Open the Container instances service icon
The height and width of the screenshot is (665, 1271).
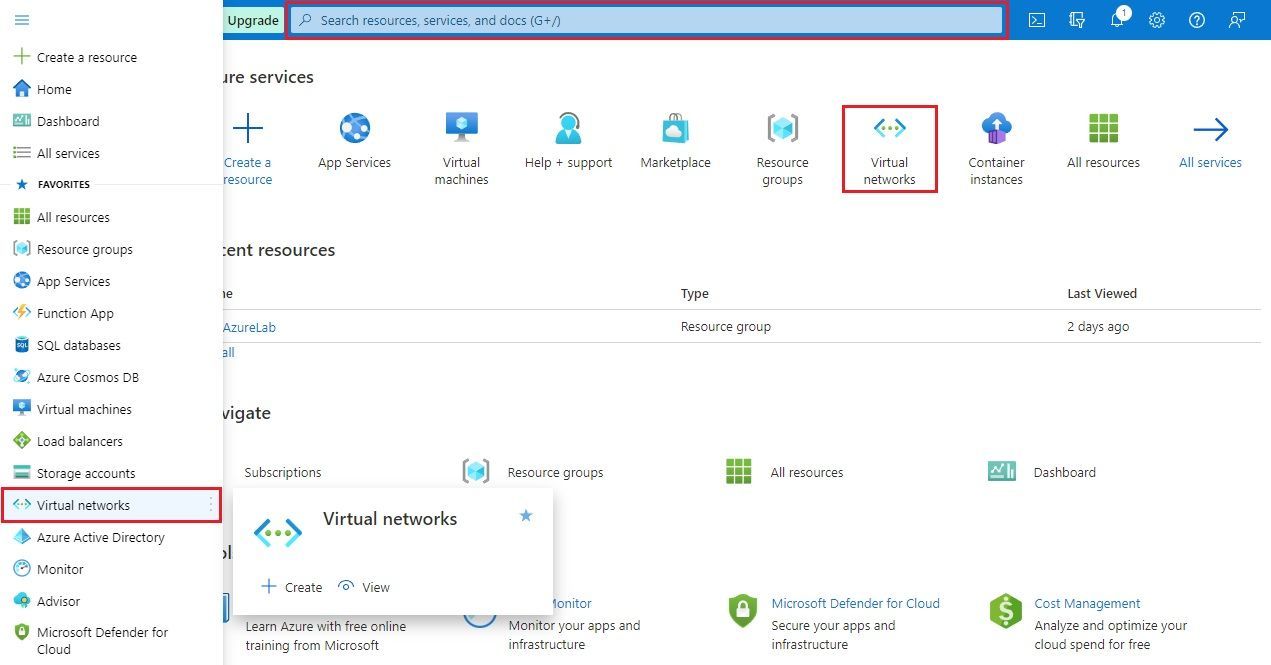(x=996, y=129)
